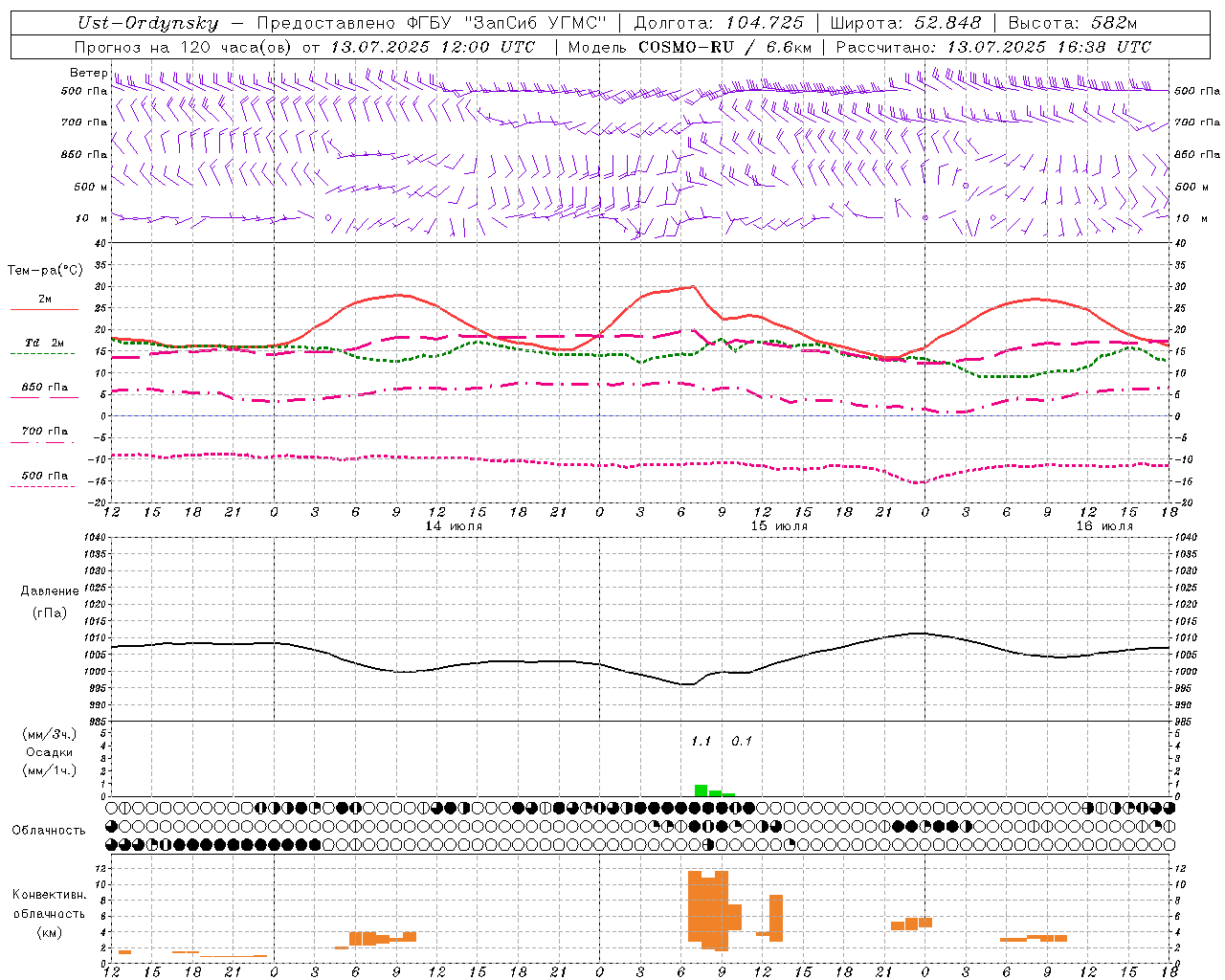The width and height of the screenshot is (1225, 980).
Task: Click the '16 июля' date label
Action: [x=1104, y=525]
